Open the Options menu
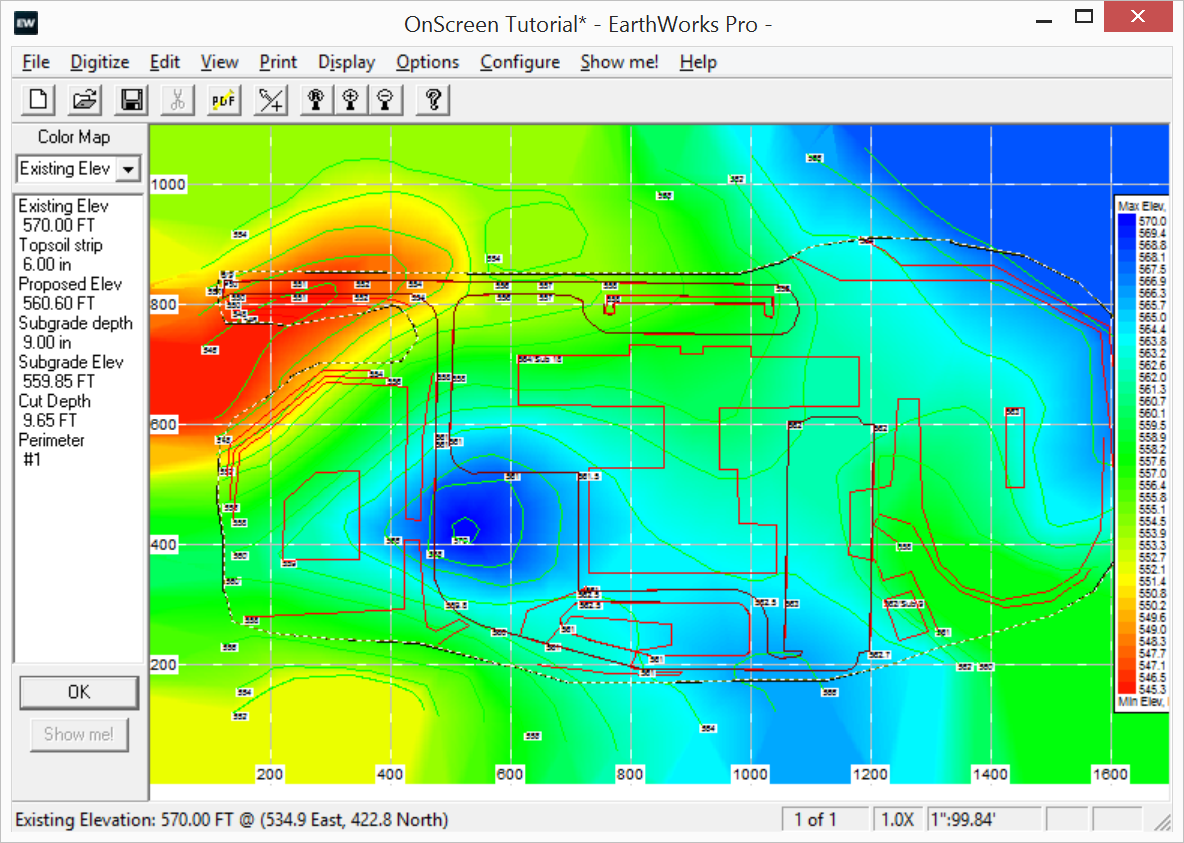This screenshot has height=843, width=1184. pos(427,62)
